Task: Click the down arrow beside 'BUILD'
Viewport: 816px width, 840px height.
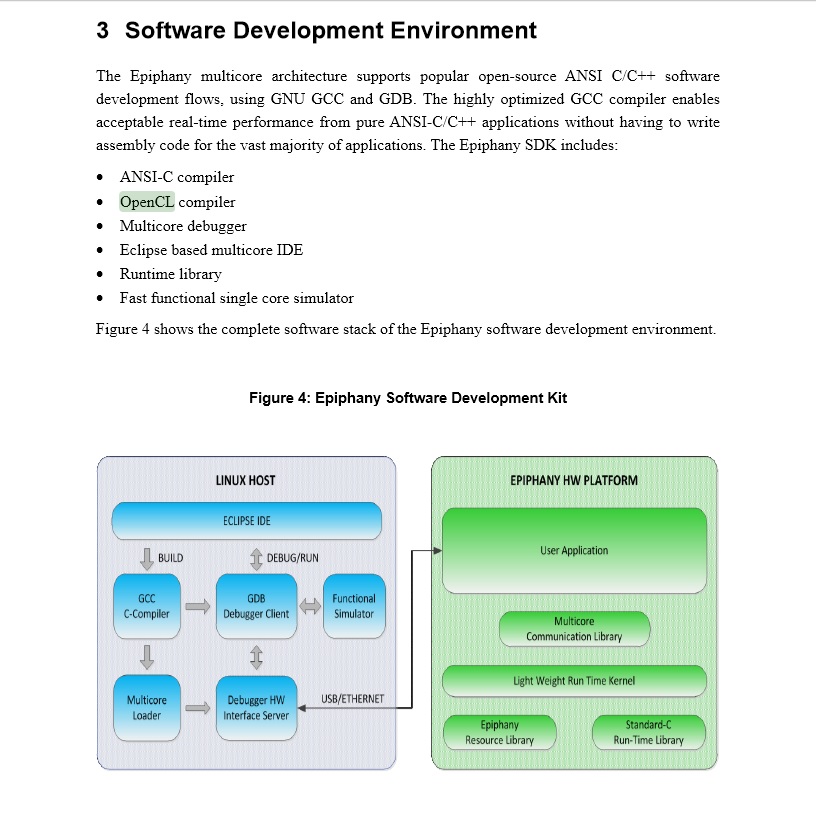Action: tap(147, 559)
